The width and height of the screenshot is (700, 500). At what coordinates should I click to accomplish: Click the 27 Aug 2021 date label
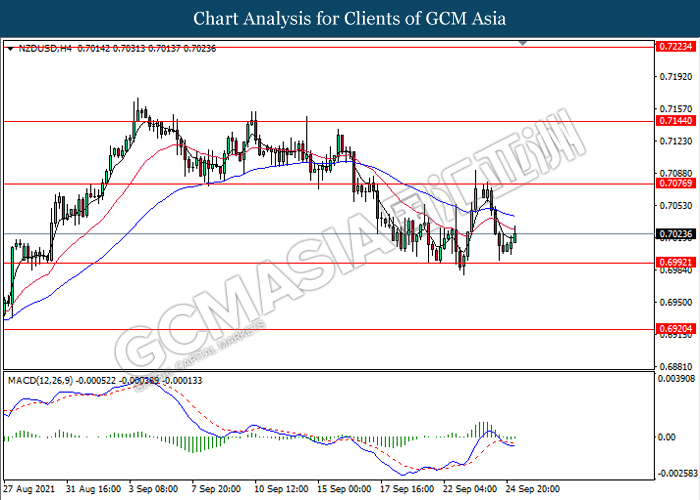(x=29, y=489)
